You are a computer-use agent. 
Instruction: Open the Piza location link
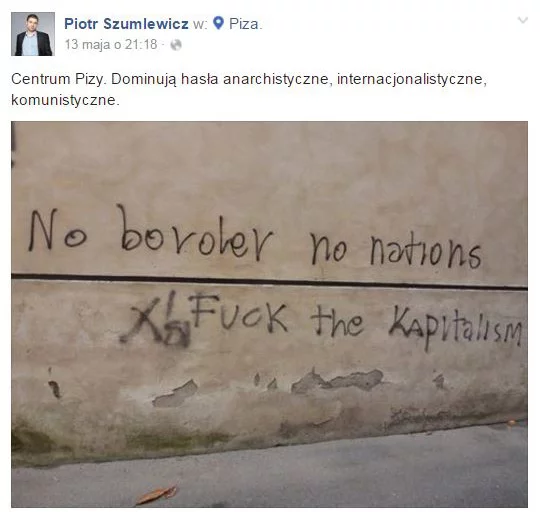[x=244, y=24]
